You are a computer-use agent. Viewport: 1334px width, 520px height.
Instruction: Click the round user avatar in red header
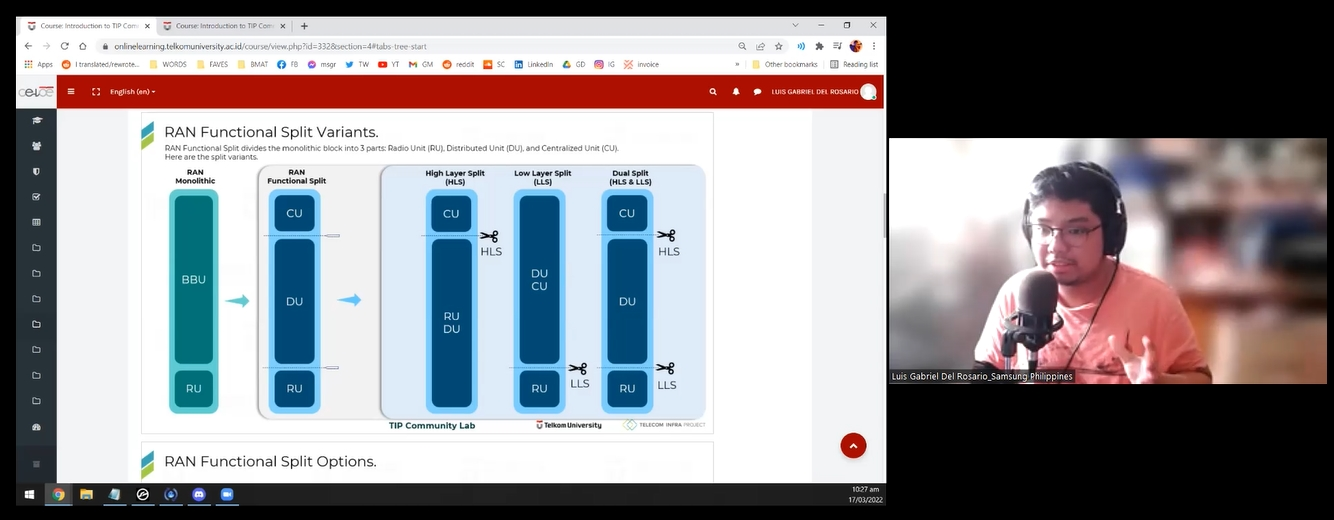[x=868, y=91]
